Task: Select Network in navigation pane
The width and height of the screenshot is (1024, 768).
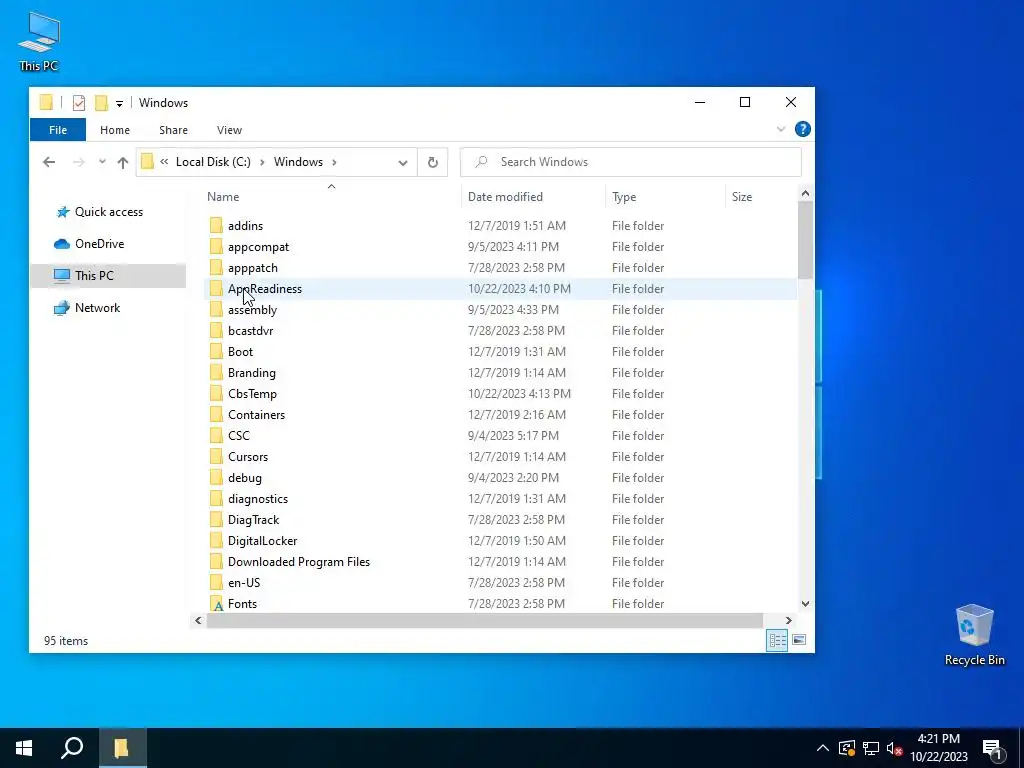Action: click(x=97, y=308)
